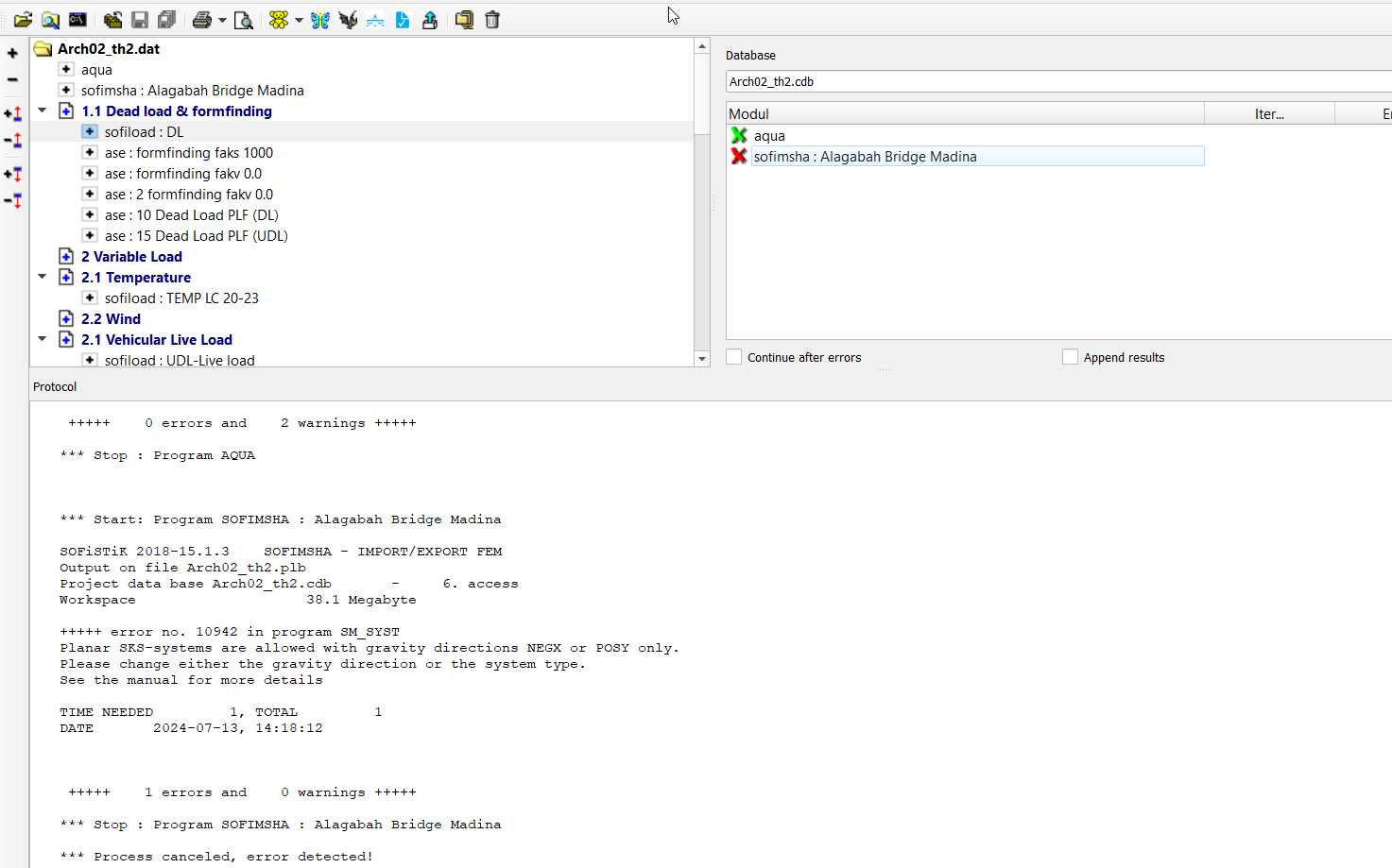Click the plus icon in left sidebar
The height and width of the screenshot is (868, 1392).
coord(12,54)
